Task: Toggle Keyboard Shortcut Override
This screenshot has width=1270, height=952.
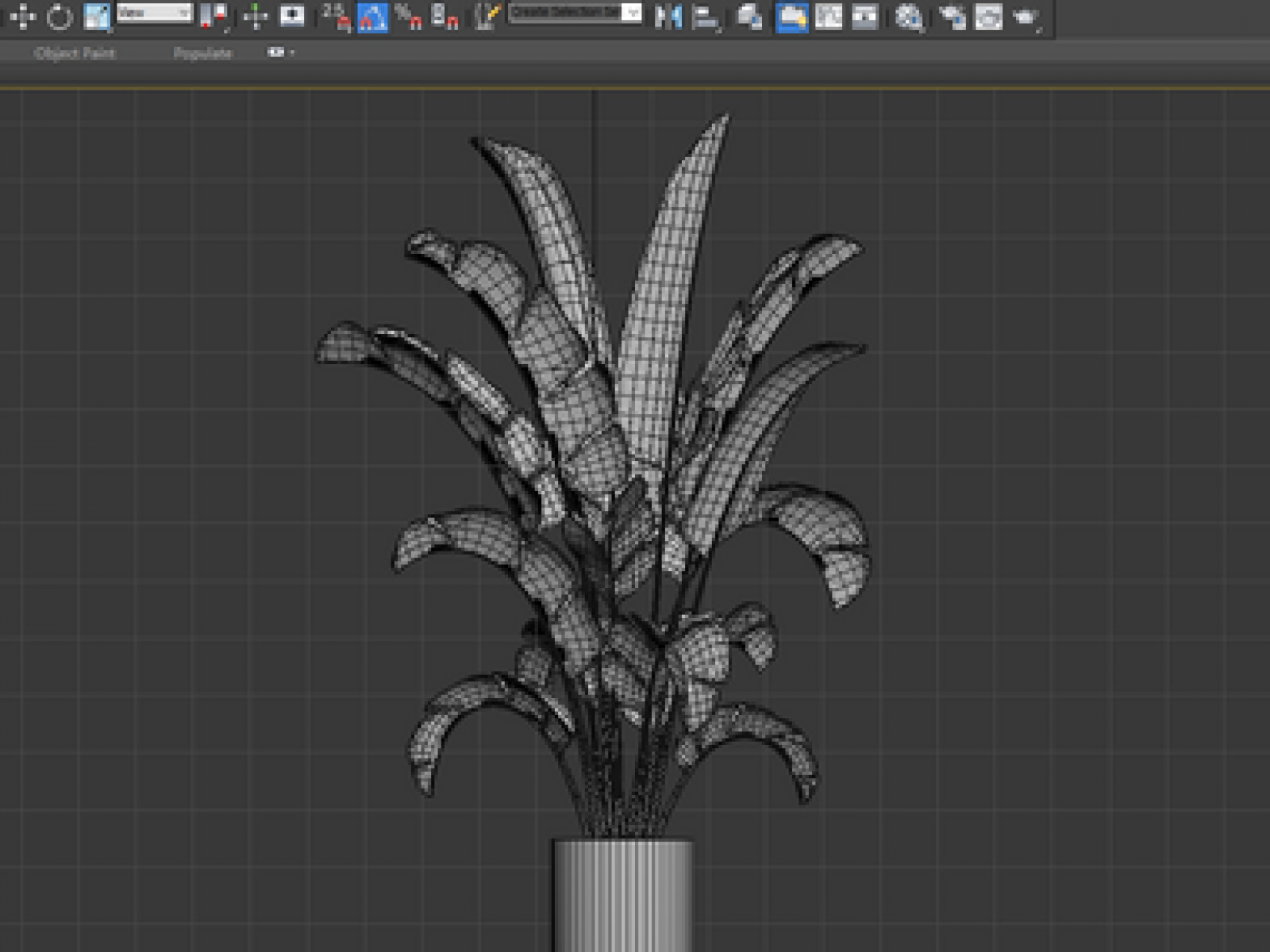Action: [x=292, y=16]
